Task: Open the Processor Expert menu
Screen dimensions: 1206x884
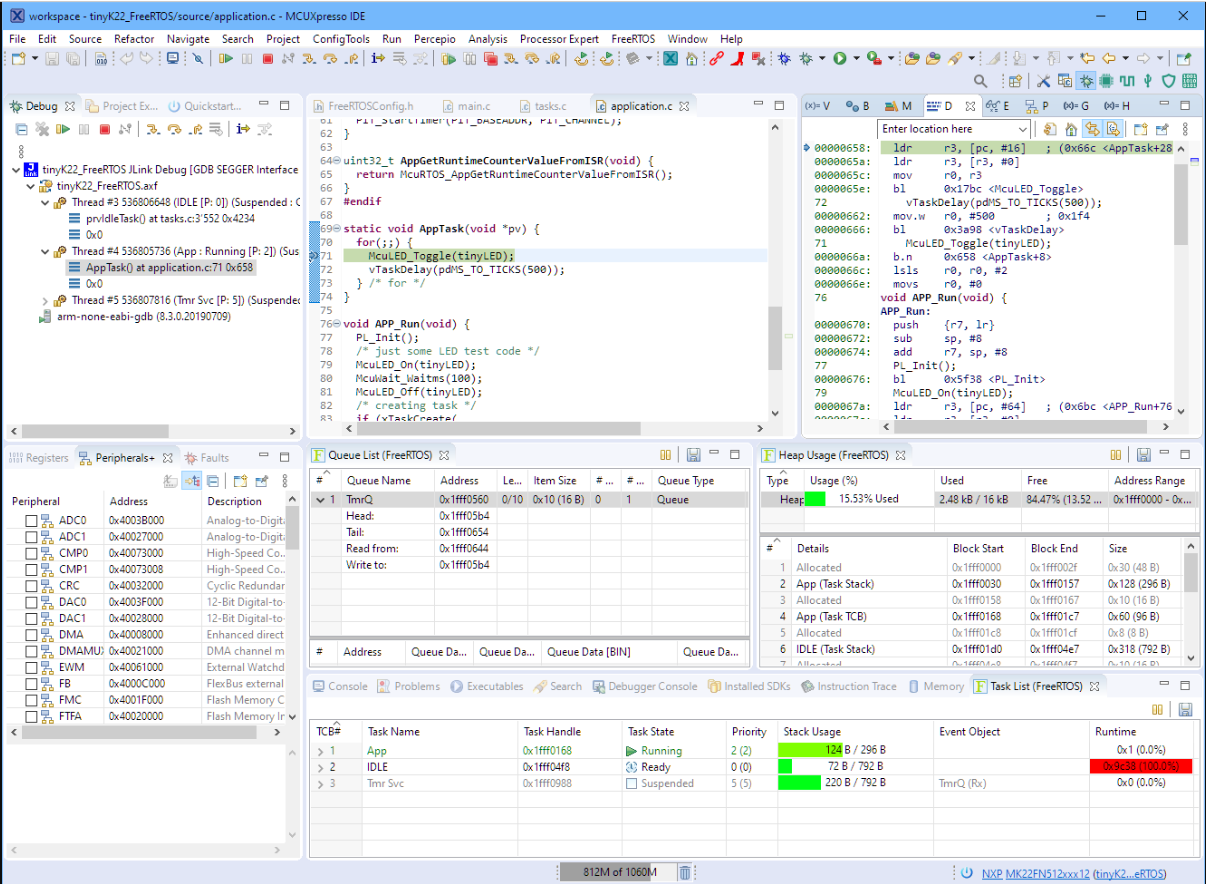Action: 560,39
